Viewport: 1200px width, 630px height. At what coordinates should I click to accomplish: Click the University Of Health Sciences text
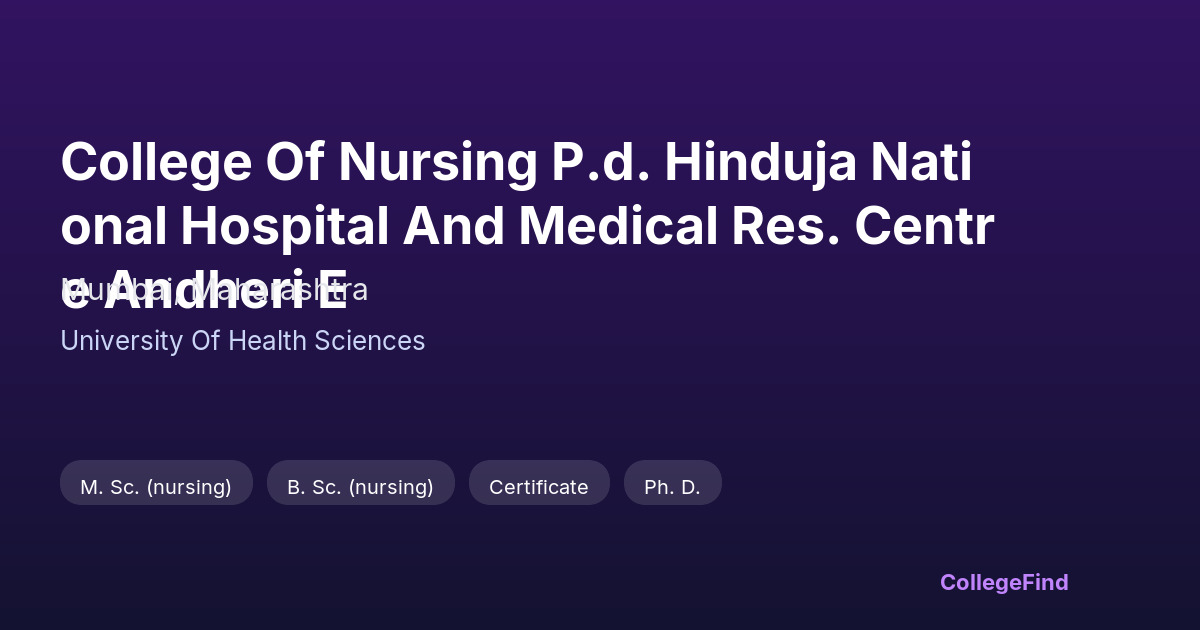(x=242, y=341)
